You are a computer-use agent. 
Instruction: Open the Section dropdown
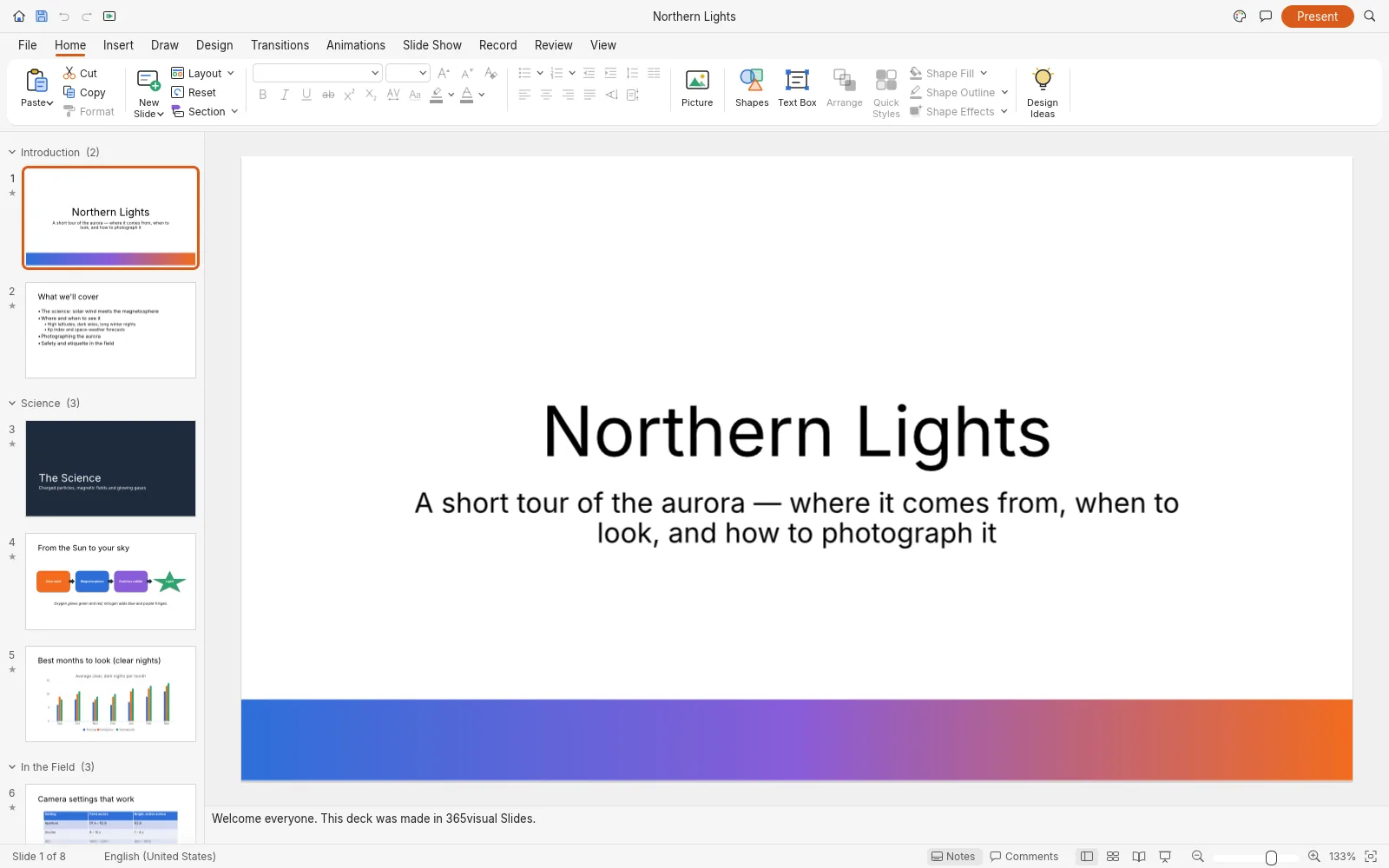pos(205,112)
